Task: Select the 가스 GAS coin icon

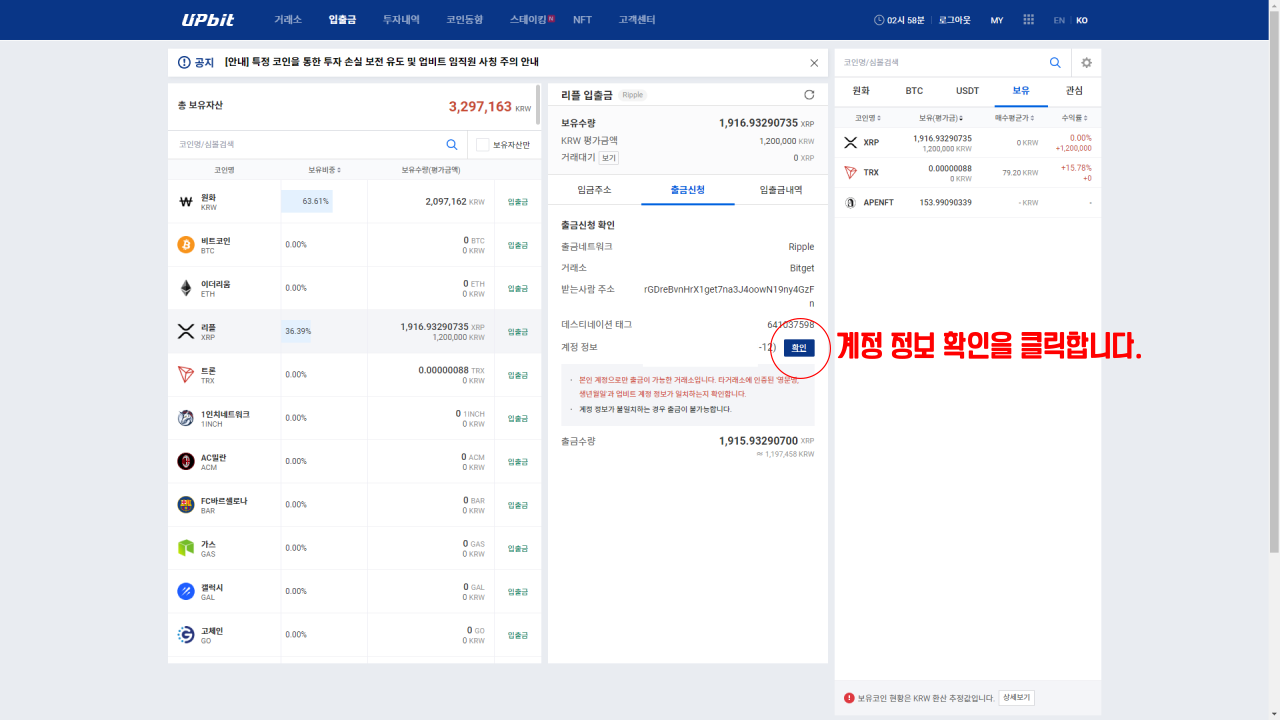Action: [x=185, y=548]
